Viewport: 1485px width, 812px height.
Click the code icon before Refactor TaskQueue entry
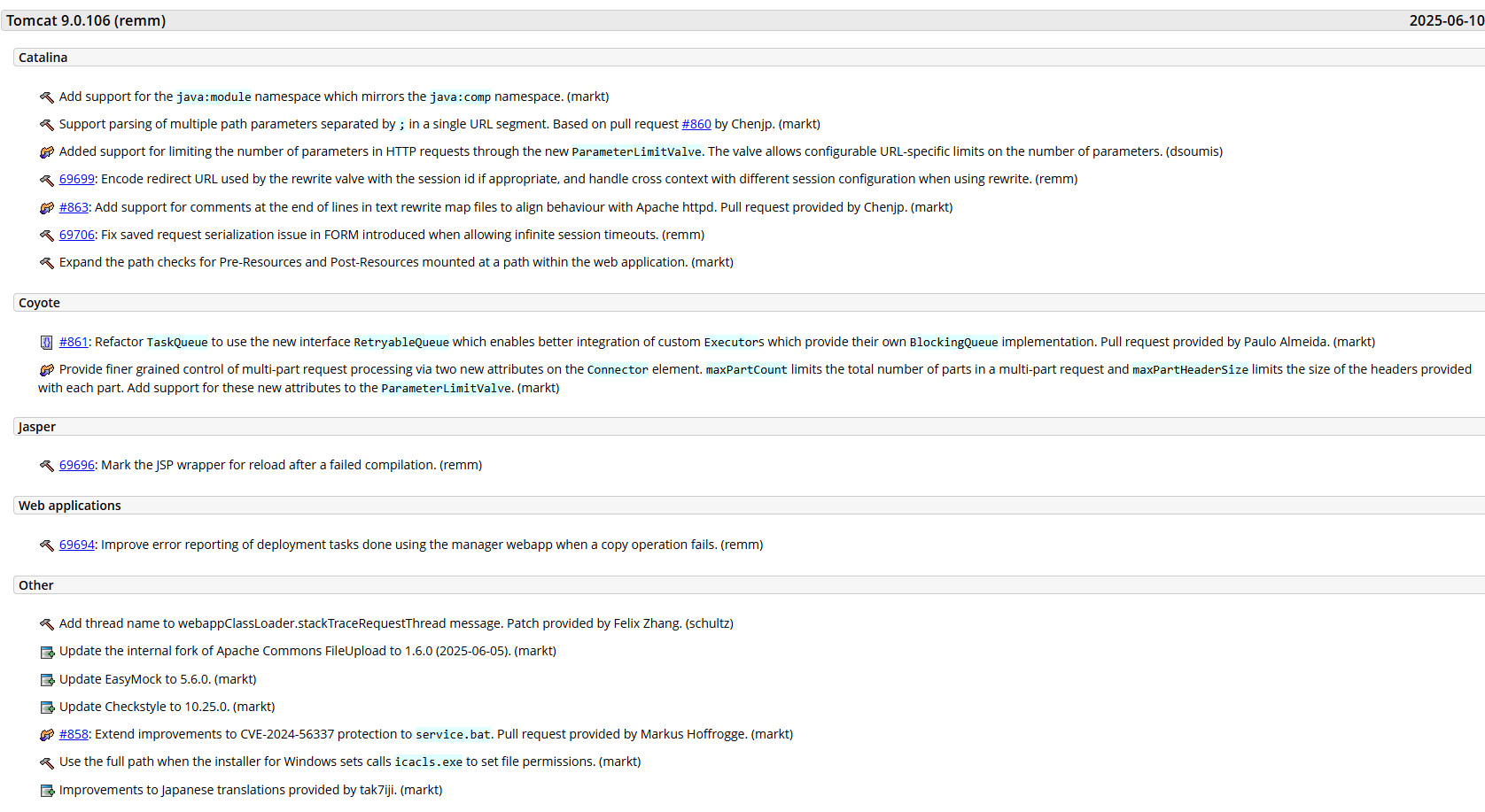pyautogui.click(x=47, y=343)
